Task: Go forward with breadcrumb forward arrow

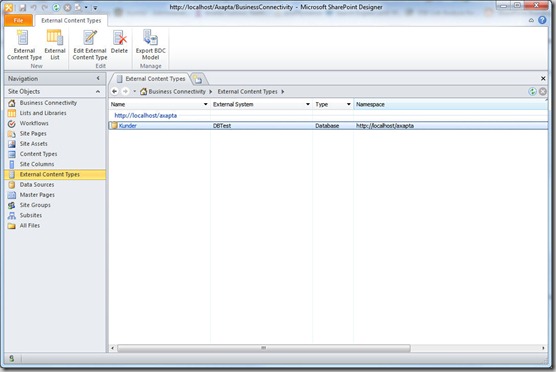Action: [125, 91]
